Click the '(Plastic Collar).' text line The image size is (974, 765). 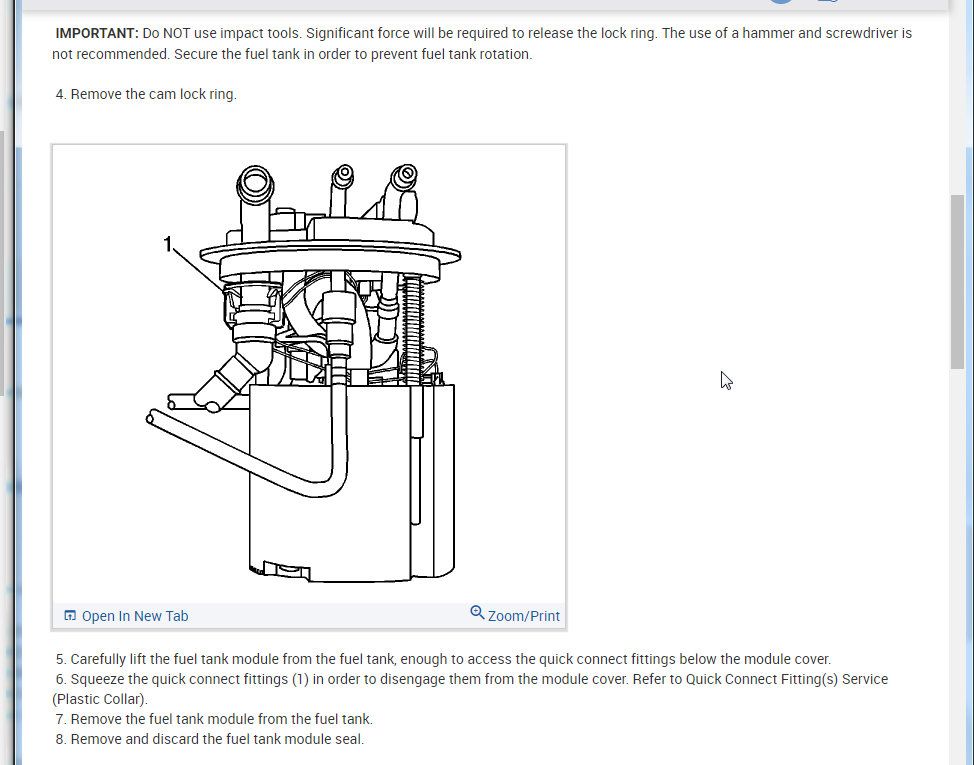(x=100, y=699)
